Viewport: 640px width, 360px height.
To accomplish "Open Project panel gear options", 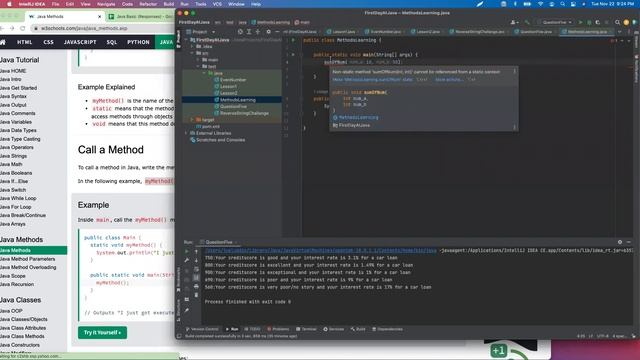I will (x=268, y=31).
